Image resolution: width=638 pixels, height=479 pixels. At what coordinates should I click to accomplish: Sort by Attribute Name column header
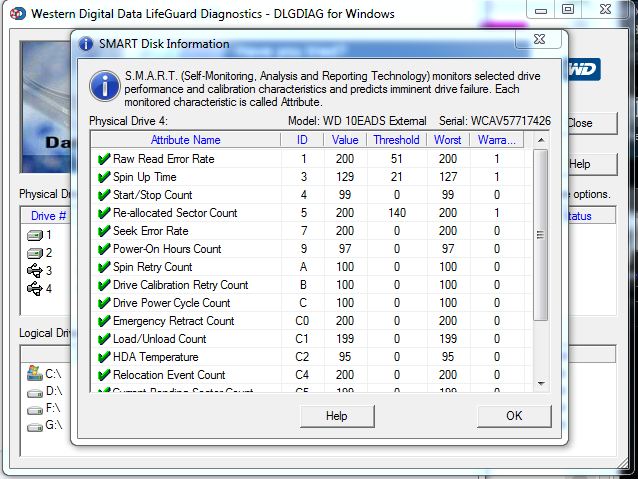(x=186, y=140)
